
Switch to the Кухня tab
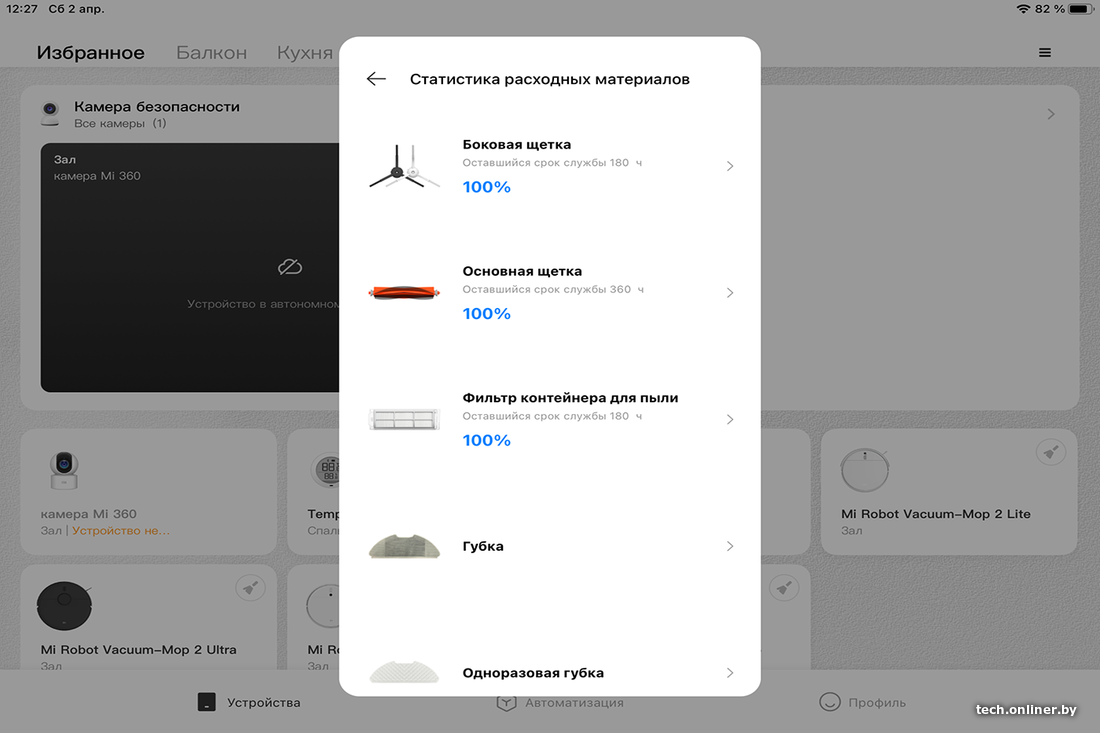[x=304, y=53]
